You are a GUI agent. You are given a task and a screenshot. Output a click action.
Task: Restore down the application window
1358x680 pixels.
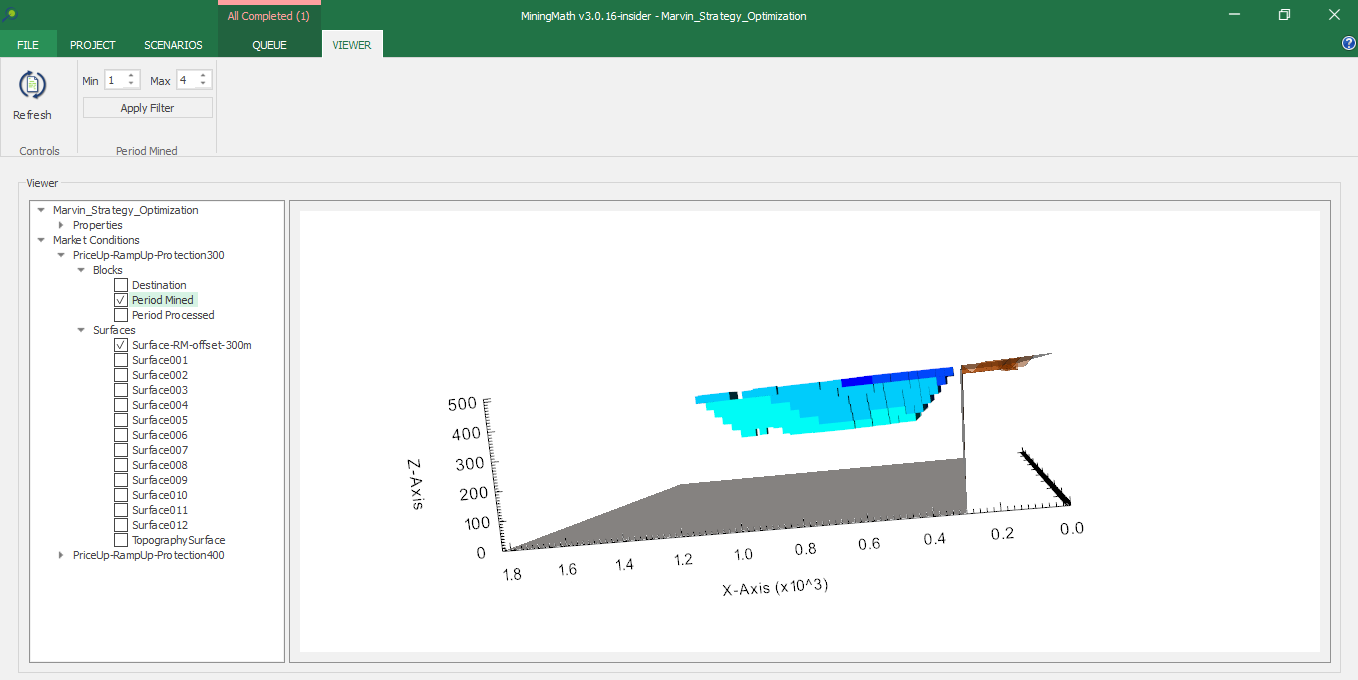coord(1284,15)
